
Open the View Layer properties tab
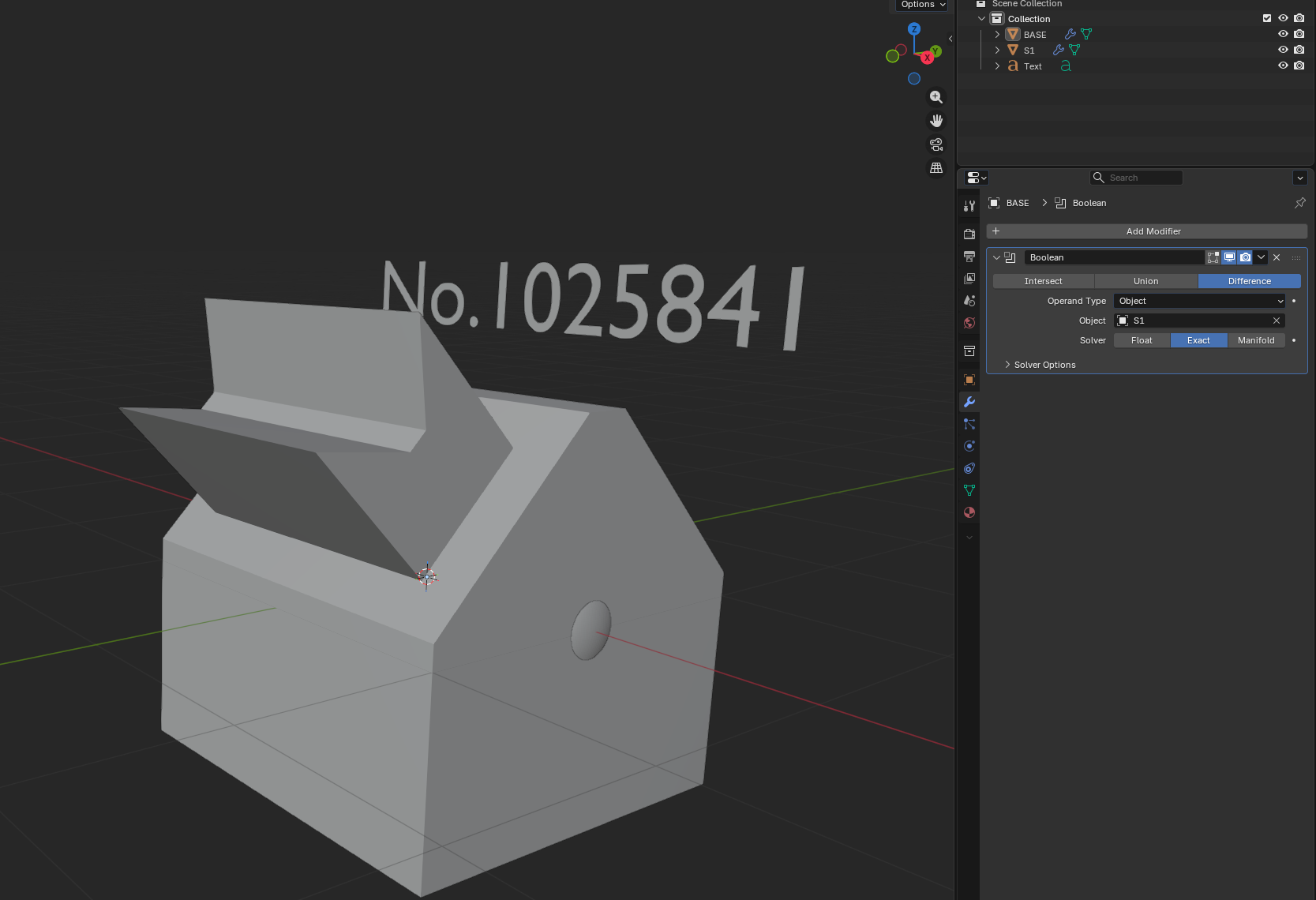(x=969, y=279)
